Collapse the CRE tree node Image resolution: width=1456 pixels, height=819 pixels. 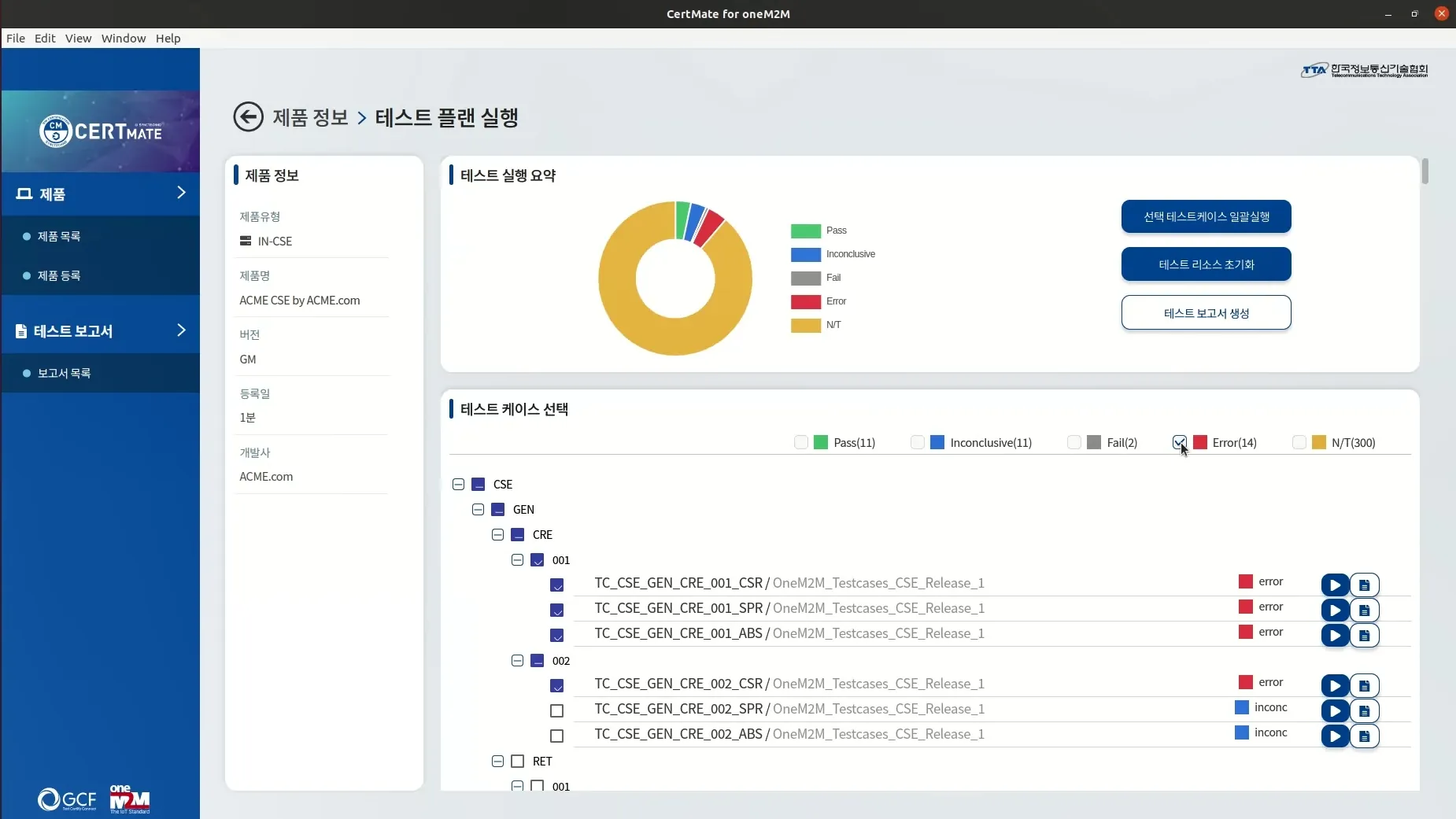point(497,535)
